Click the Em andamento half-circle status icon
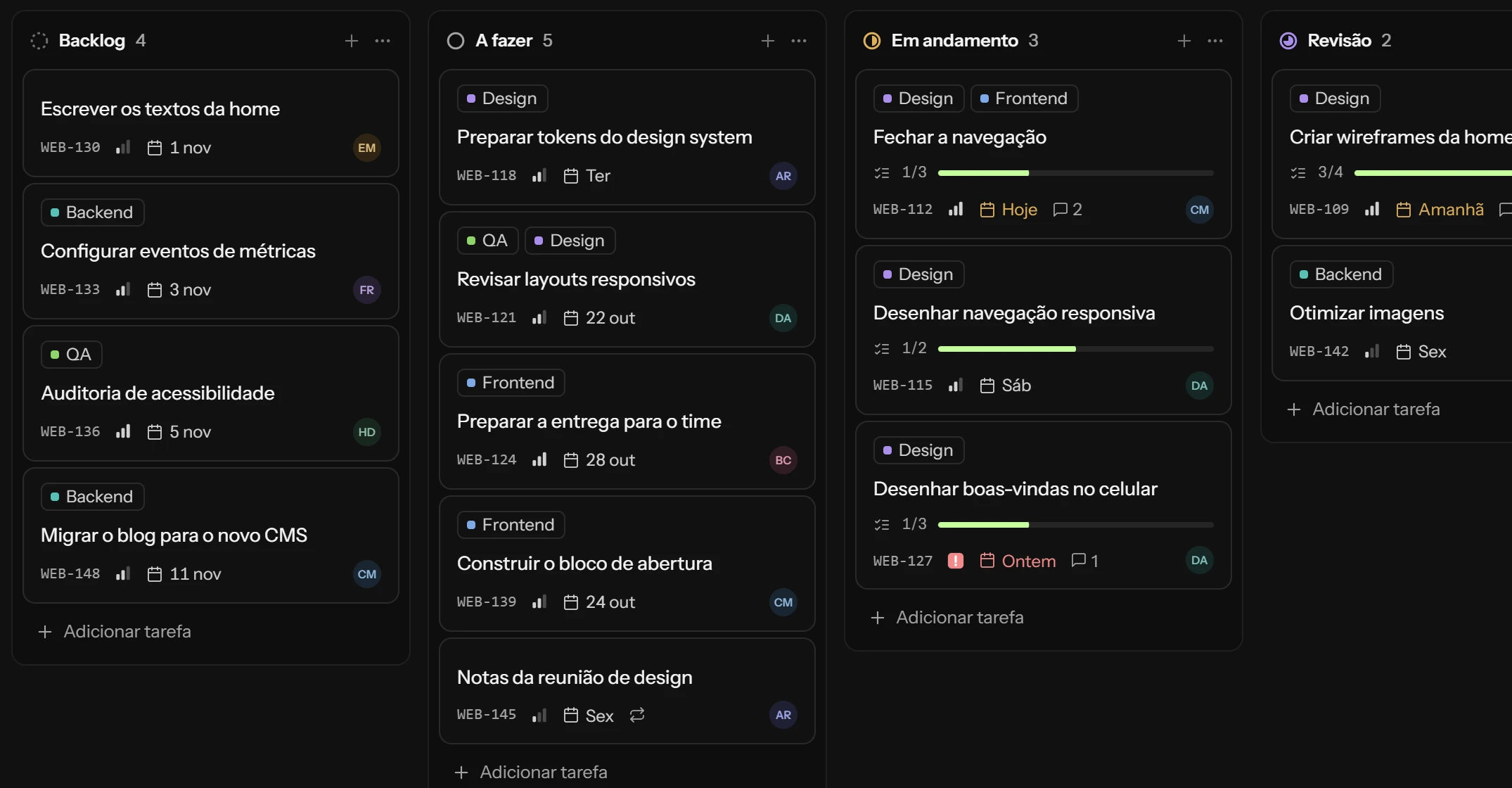The height and width of the screenshot is (788, 1512). pos(872,41)
